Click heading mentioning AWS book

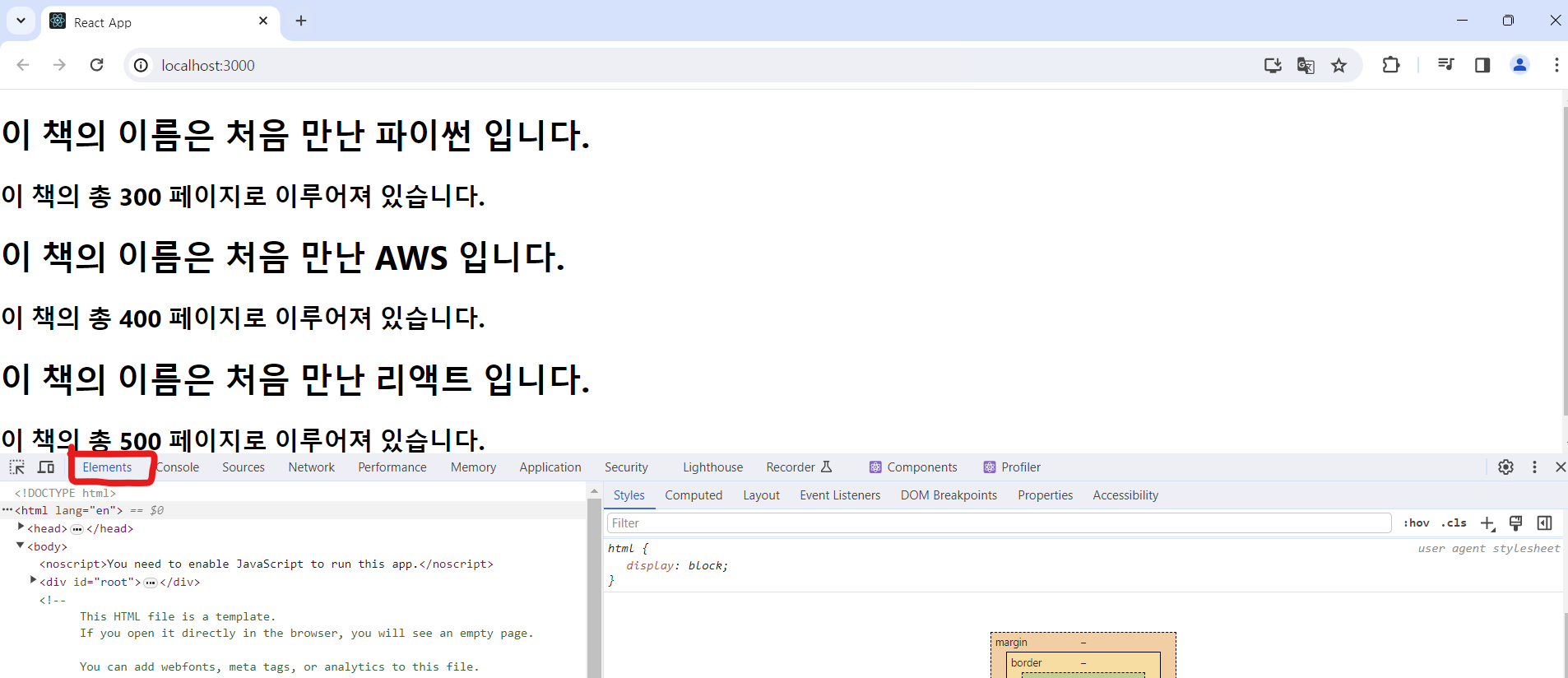(x=283, y=258)
